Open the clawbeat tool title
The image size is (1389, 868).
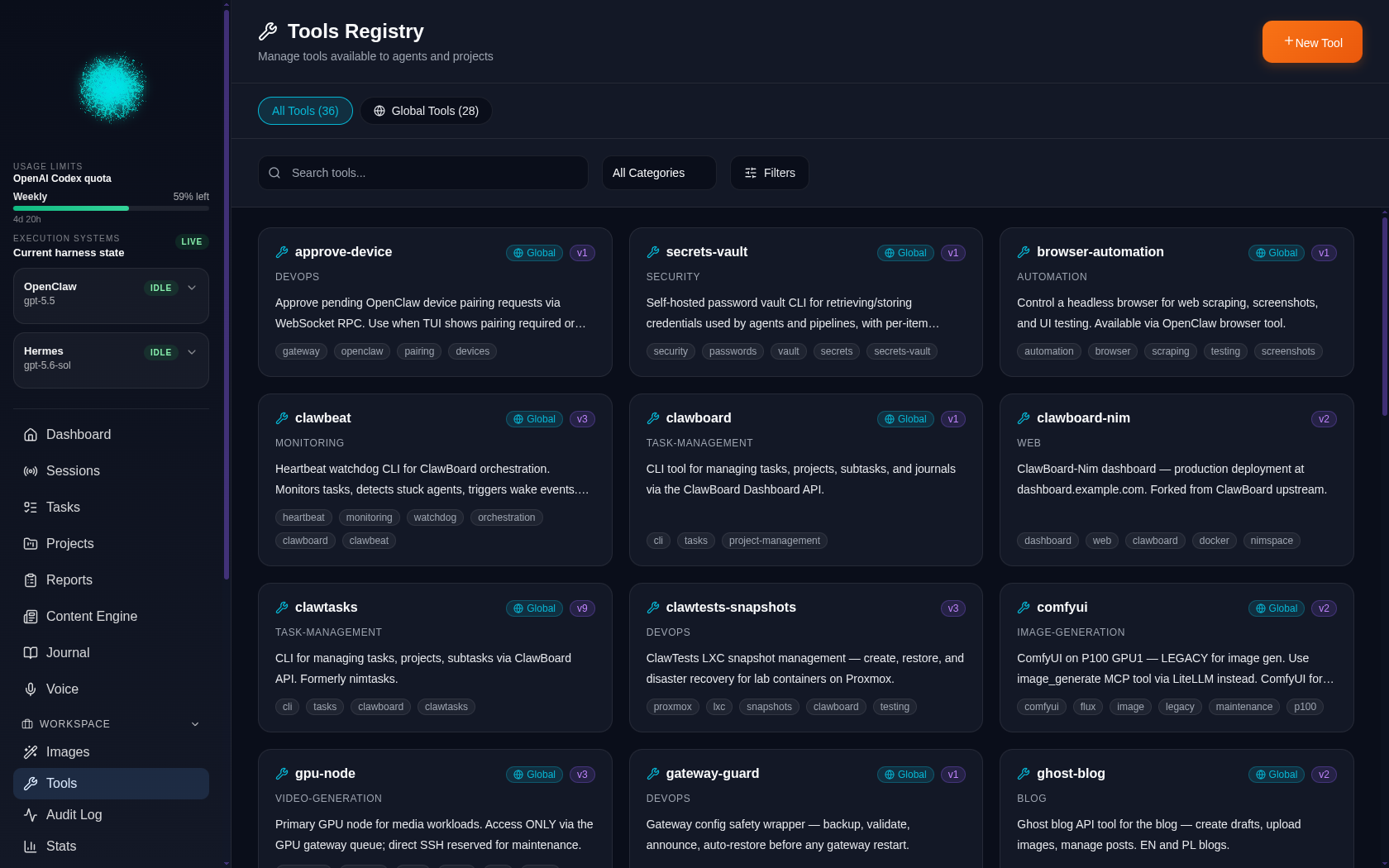pyautogui.click(x=322, y=418)
